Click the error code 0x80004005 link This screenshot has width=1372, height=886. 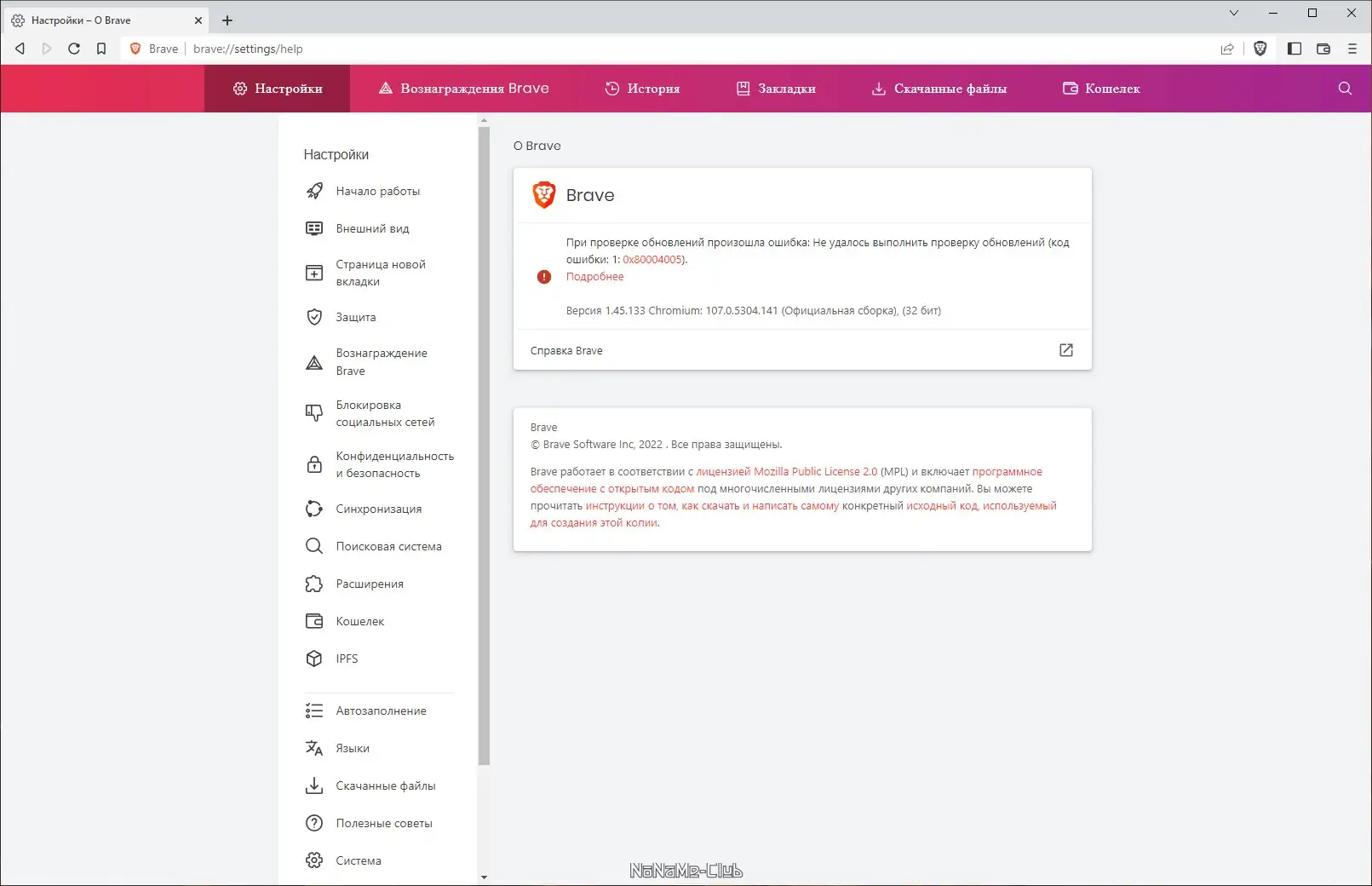click(x=652, y=260)
